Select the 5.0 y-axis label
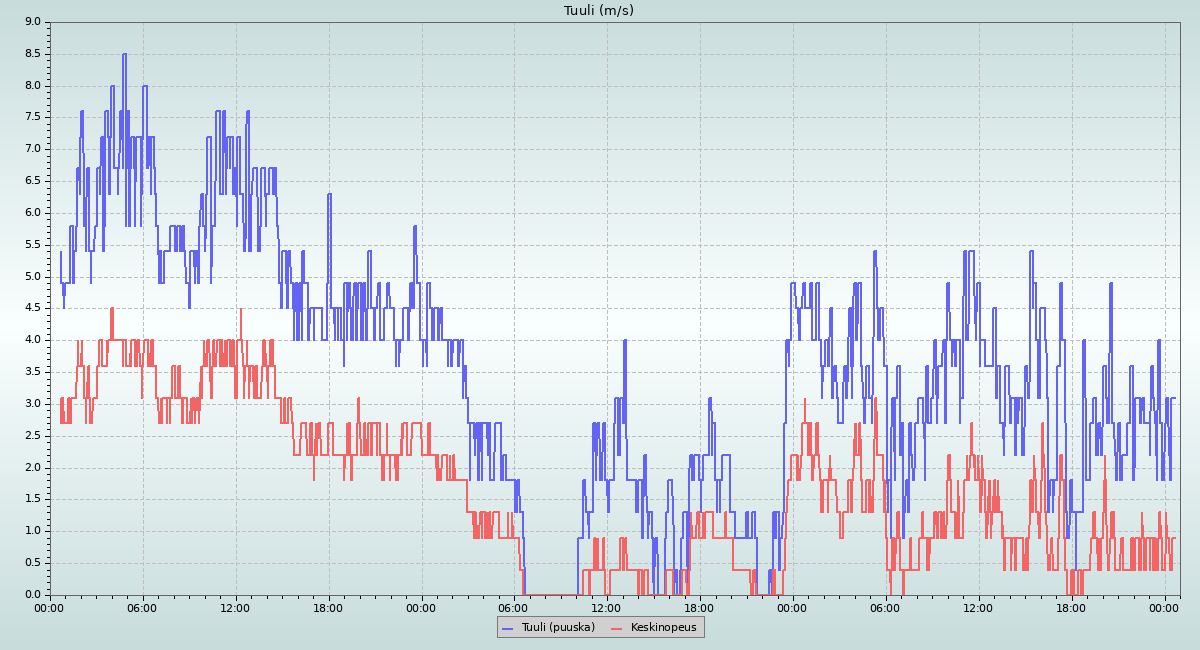Image resolution: width=1200 pixels, height=650 pixels. point(32,276)
